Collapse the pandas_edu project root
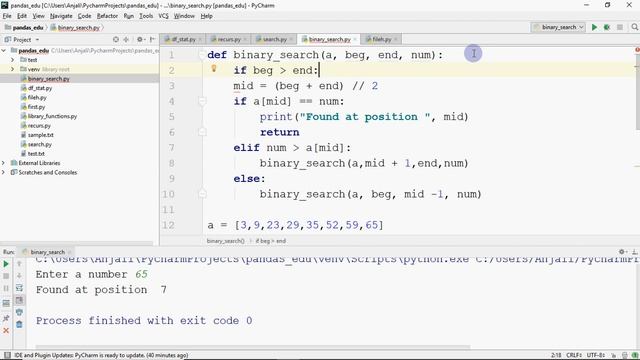This screenshot has height=360, width=640. [x=4, y=51]
